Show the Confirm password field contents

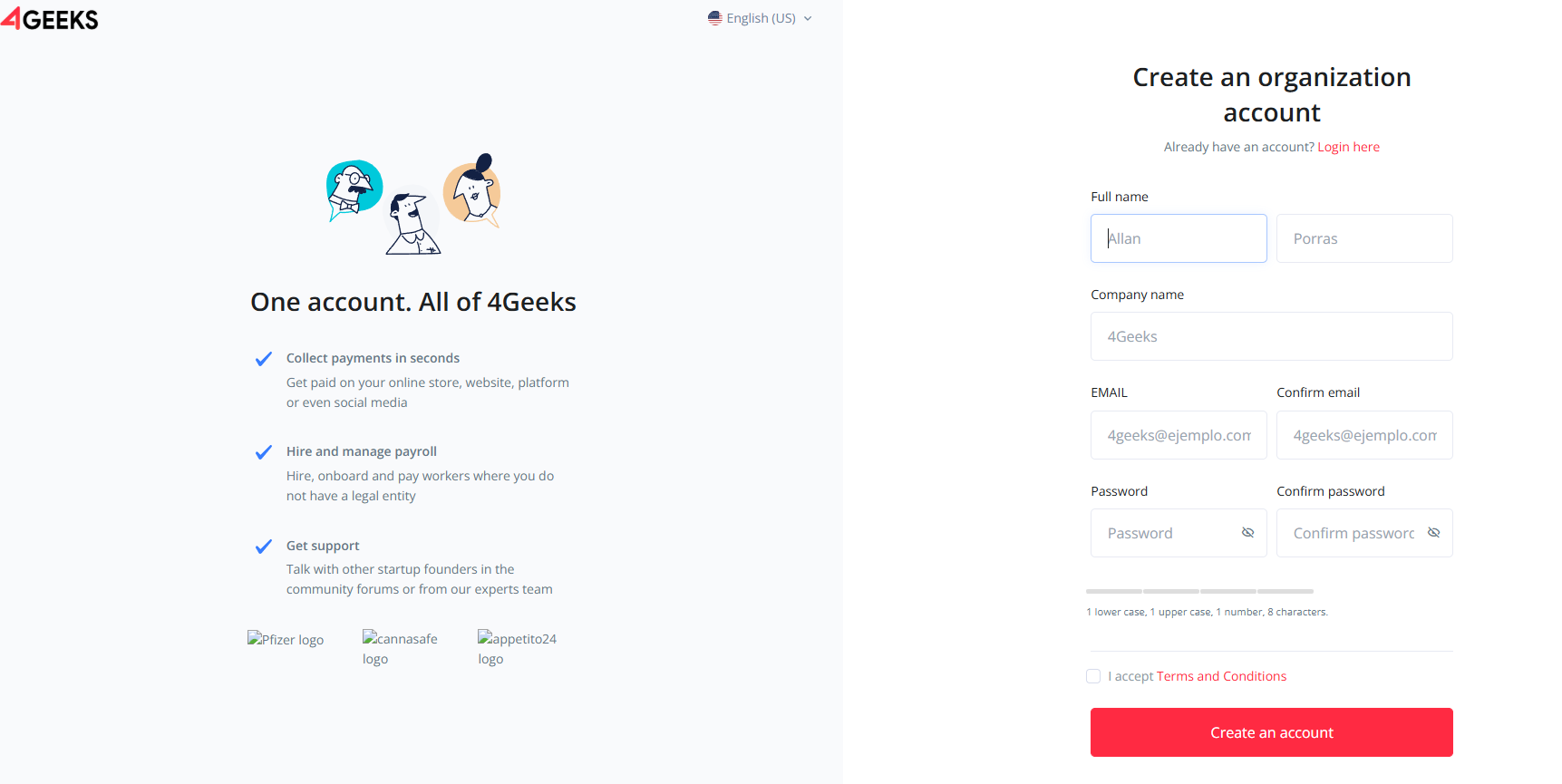[x=1433, y=533]
